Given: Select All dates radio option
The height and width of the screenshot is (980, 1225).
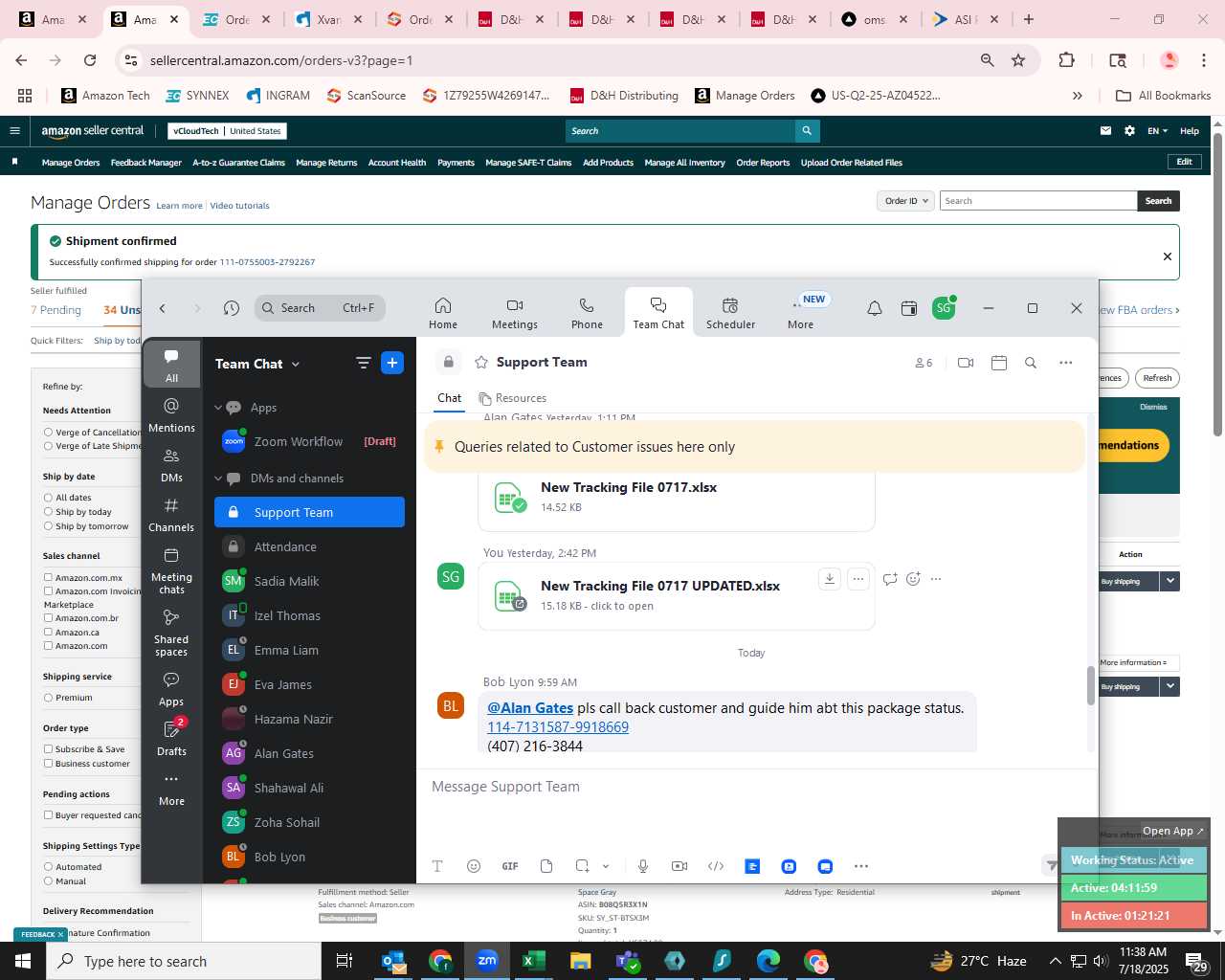Looking at the screenshot, I should (x=48, y=498).
